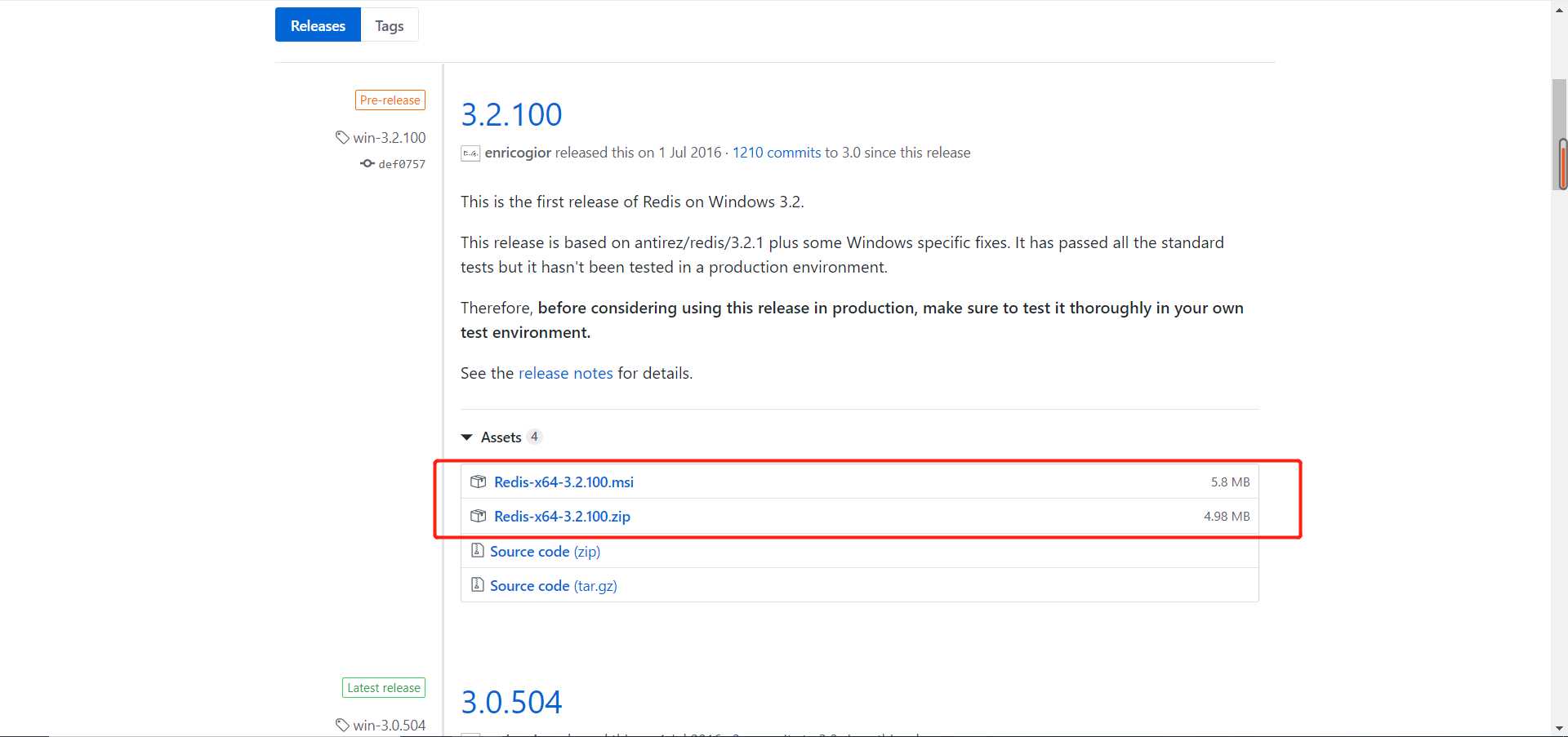Image resolution: width=1568 pixels, height=737 pixels.
Task: Open the 1210 commits link
Action: [x=777, y=153]
